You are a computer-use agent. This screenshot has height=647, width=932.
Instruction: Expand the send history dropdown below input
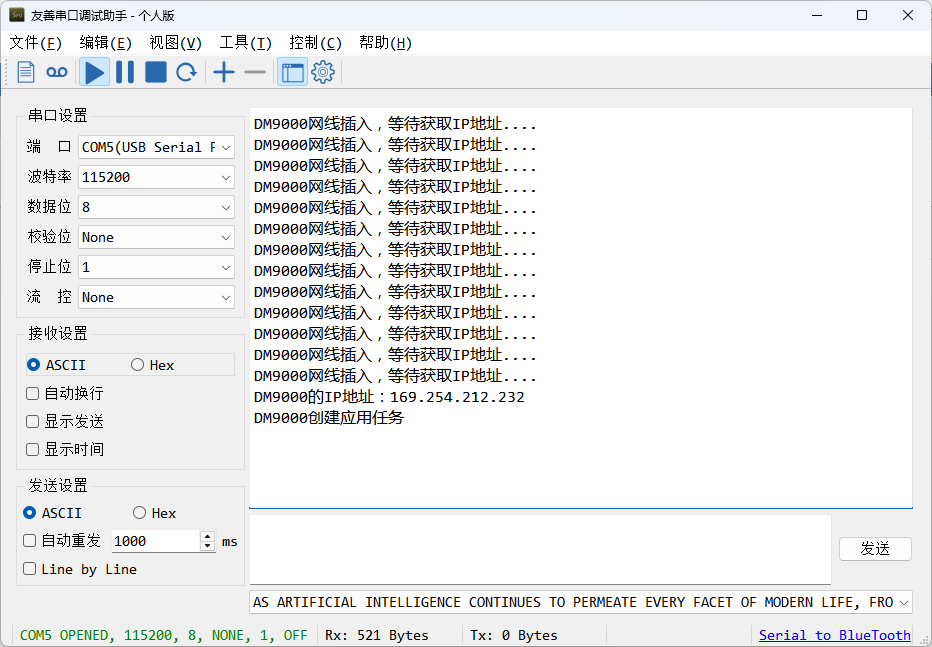(903, 602)
